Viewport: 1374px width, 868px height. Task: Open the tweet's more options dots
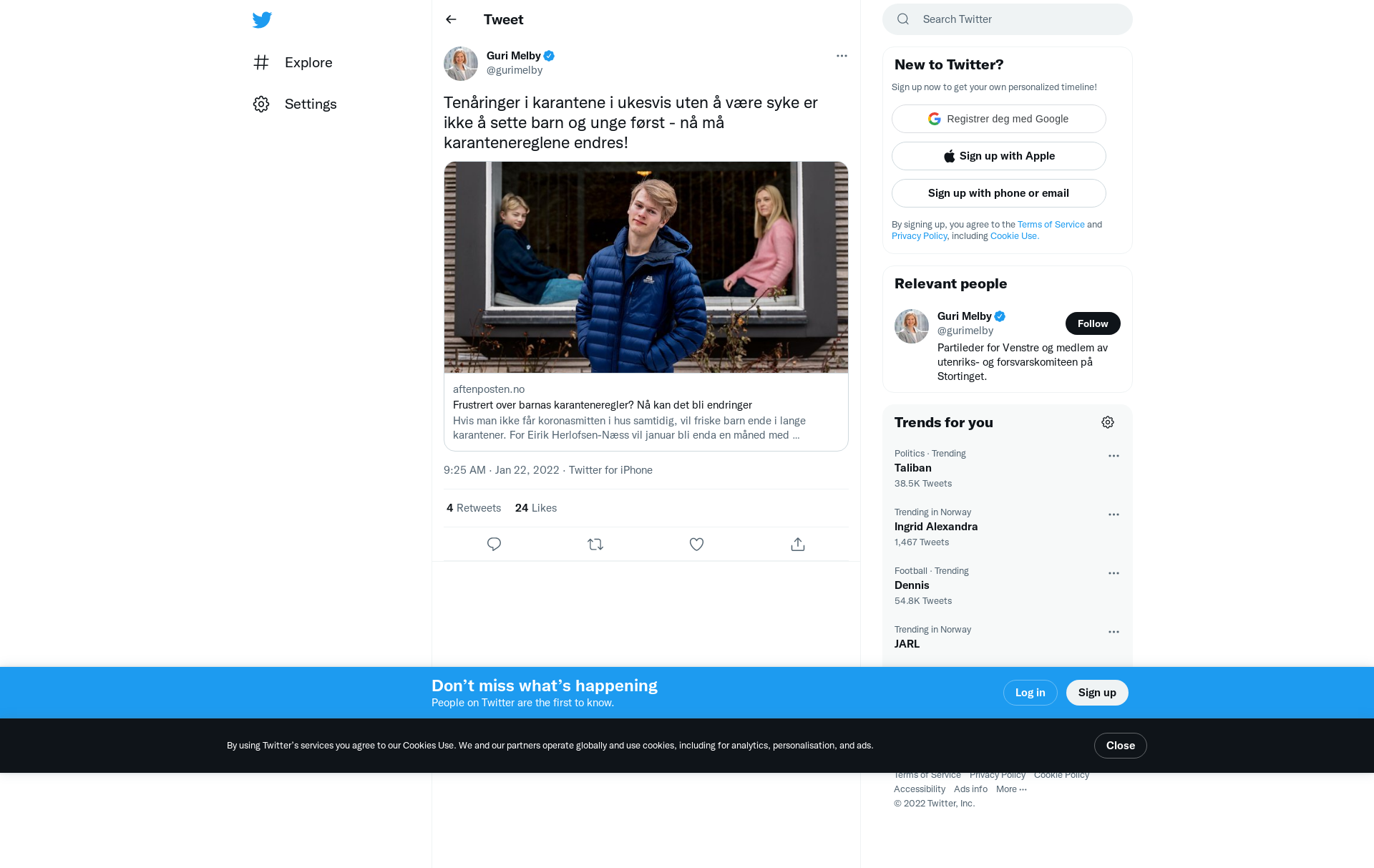pyautogui.click(x=842, y=56)
